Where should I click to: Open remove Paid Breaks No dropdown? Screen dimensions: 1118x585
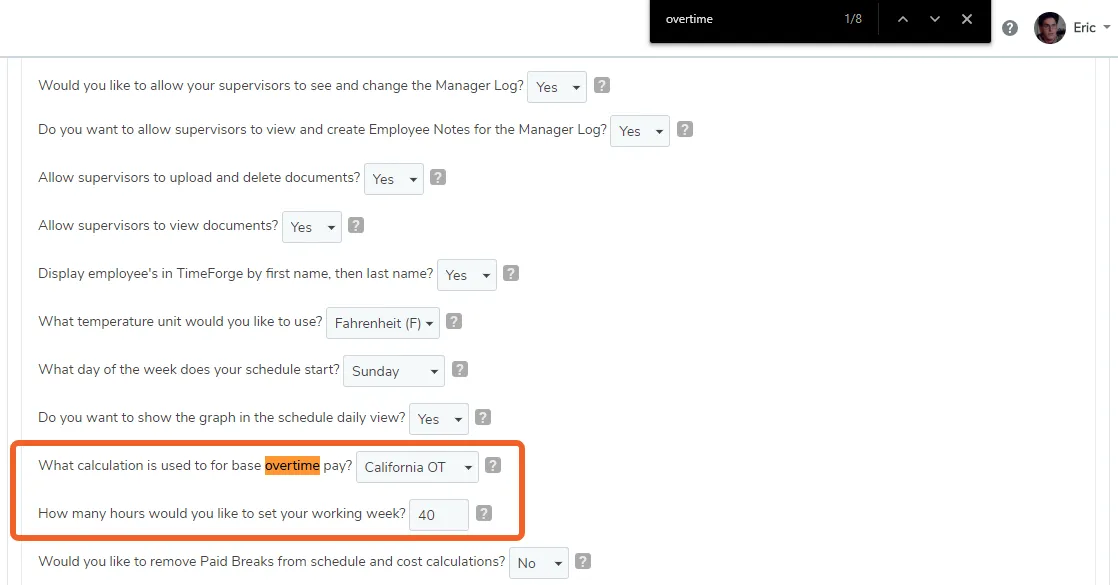(x=538, y=563)
